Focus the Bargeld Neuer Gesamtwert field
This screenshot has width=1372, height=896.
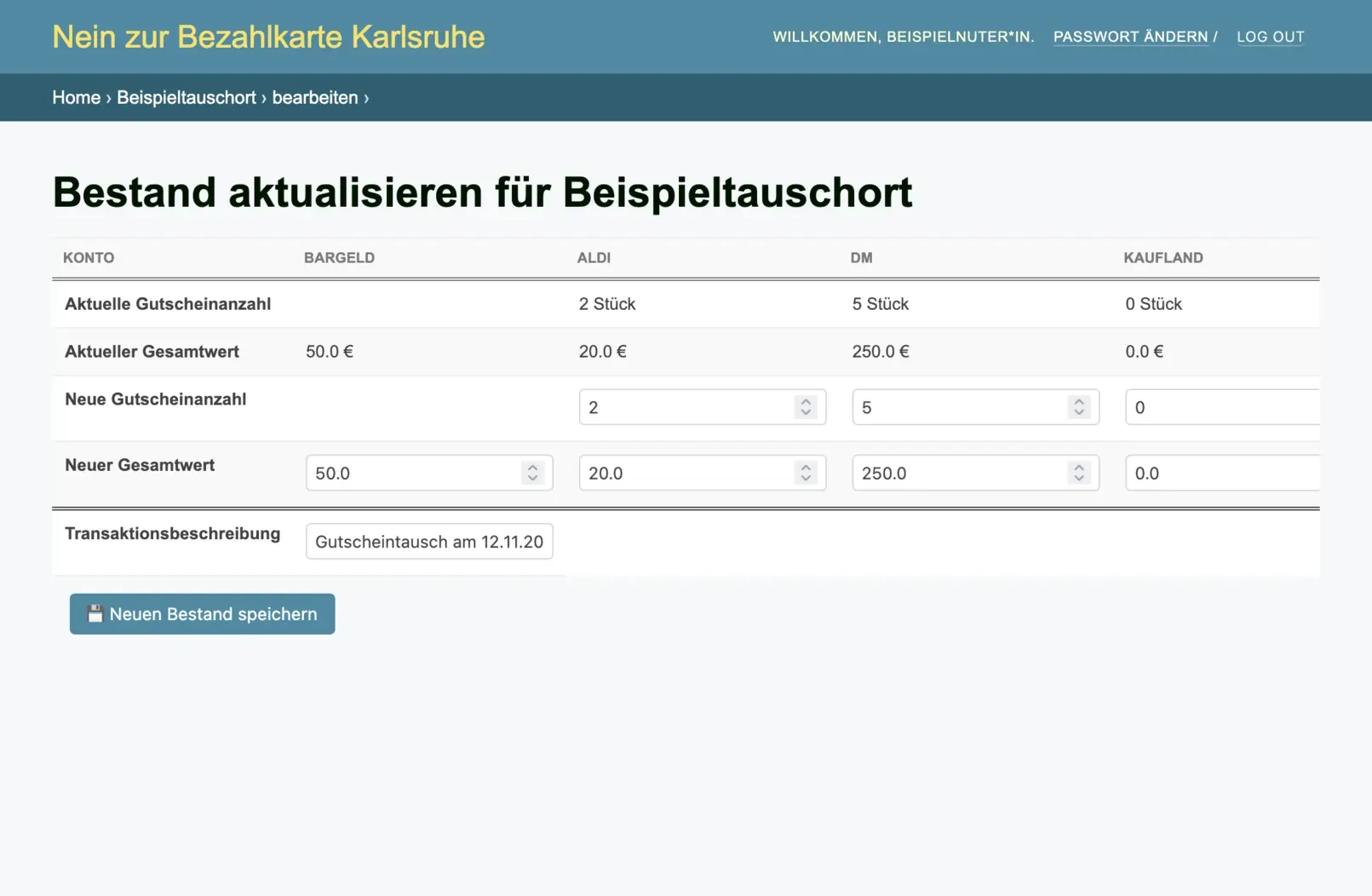click(413, 474)
